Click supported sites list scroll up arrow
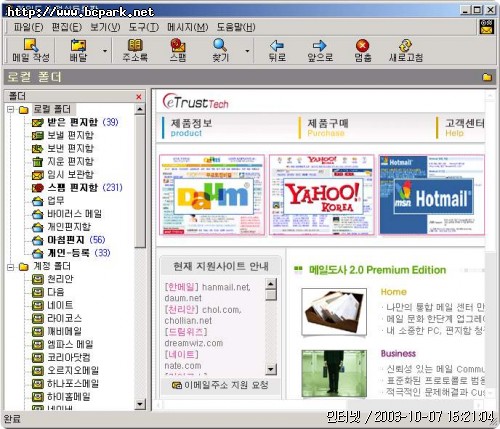 click(x=271, y=284)
